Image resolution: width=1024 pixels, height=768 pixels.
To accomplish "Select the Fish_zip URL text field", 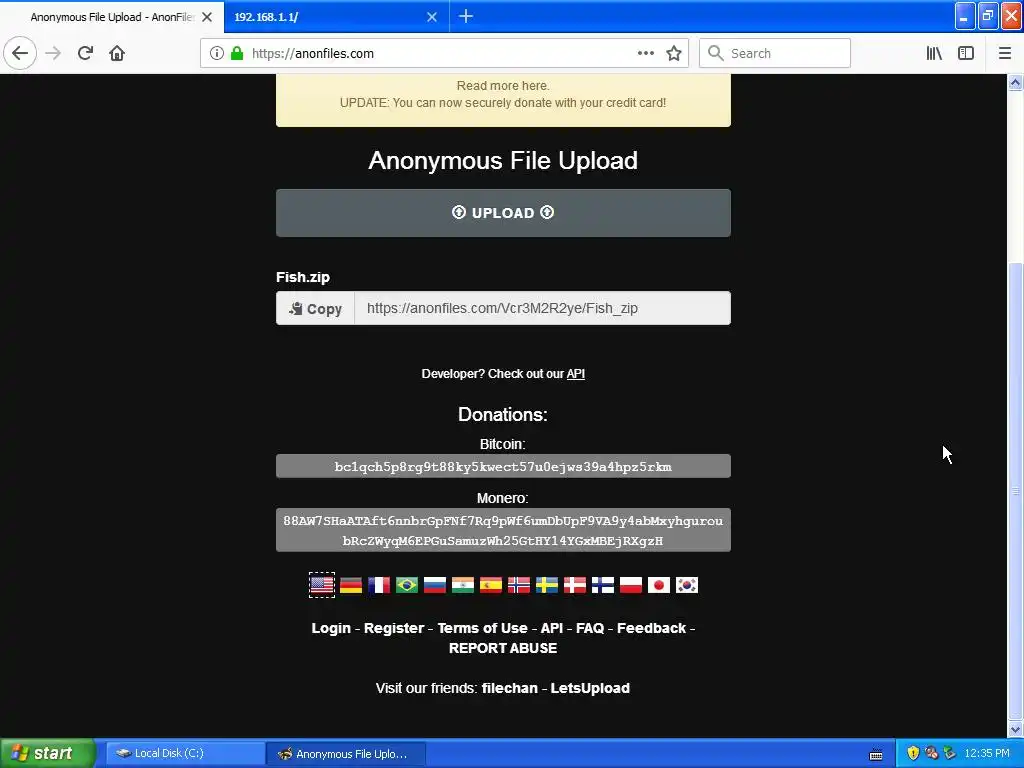I will coord(542,308).
